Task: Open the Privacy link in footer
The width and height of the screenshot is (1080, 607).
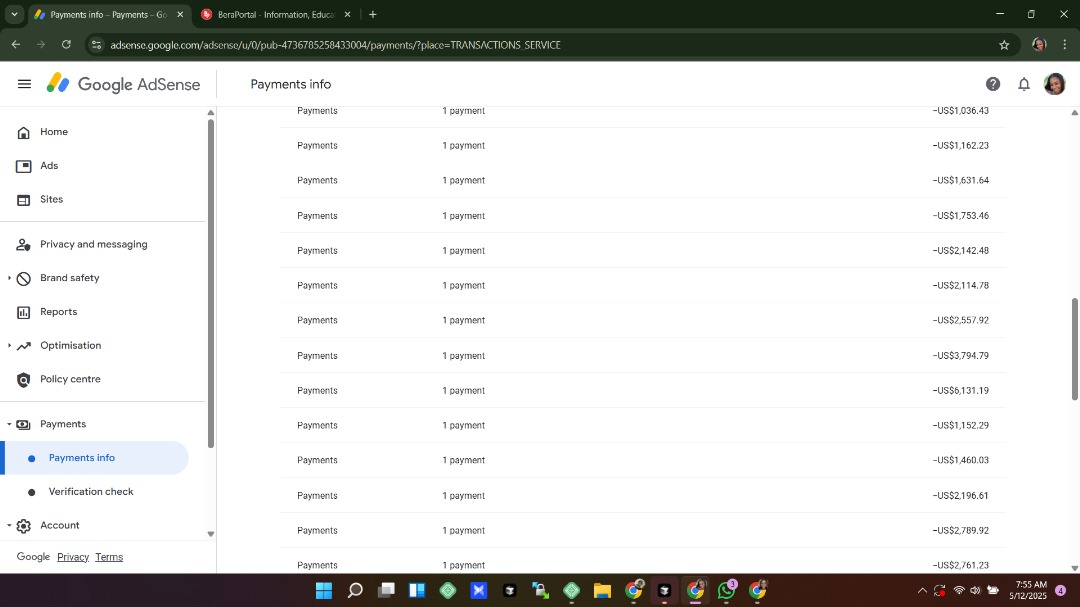Action: 73,557
